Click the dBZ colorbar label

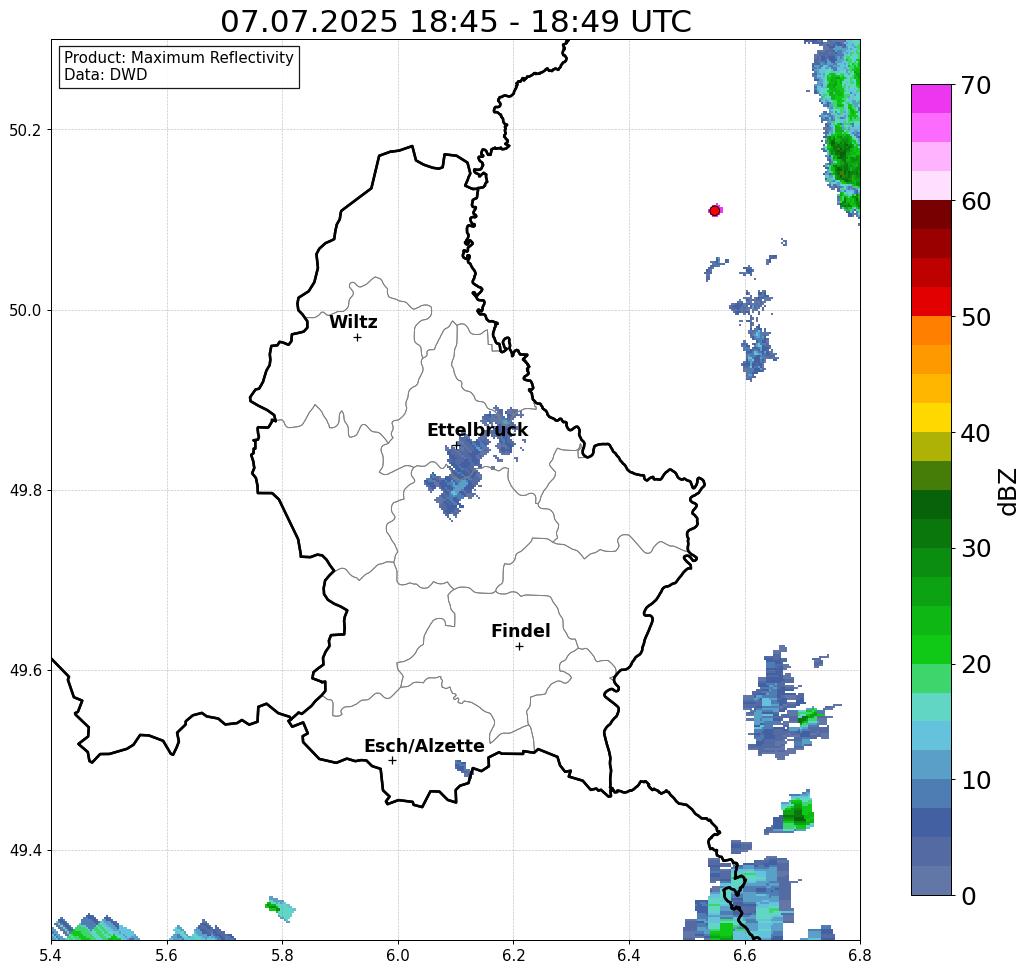pos(1007,492)
